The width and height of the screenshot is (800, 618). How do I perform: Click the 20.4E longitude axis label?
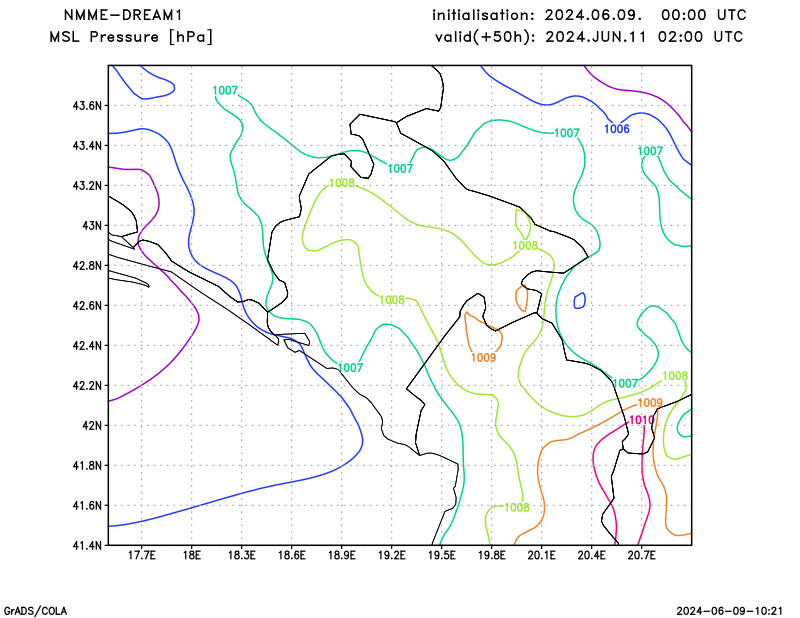click(591, 555)
